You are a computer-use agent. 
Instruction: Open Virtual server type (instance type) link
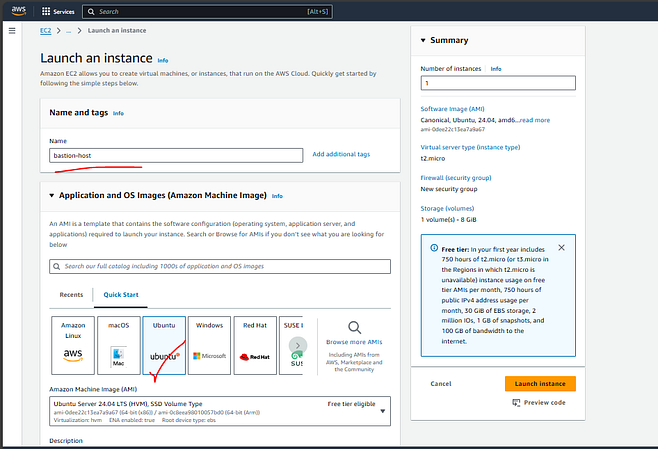pyautogui.click(x=470, y=147)
